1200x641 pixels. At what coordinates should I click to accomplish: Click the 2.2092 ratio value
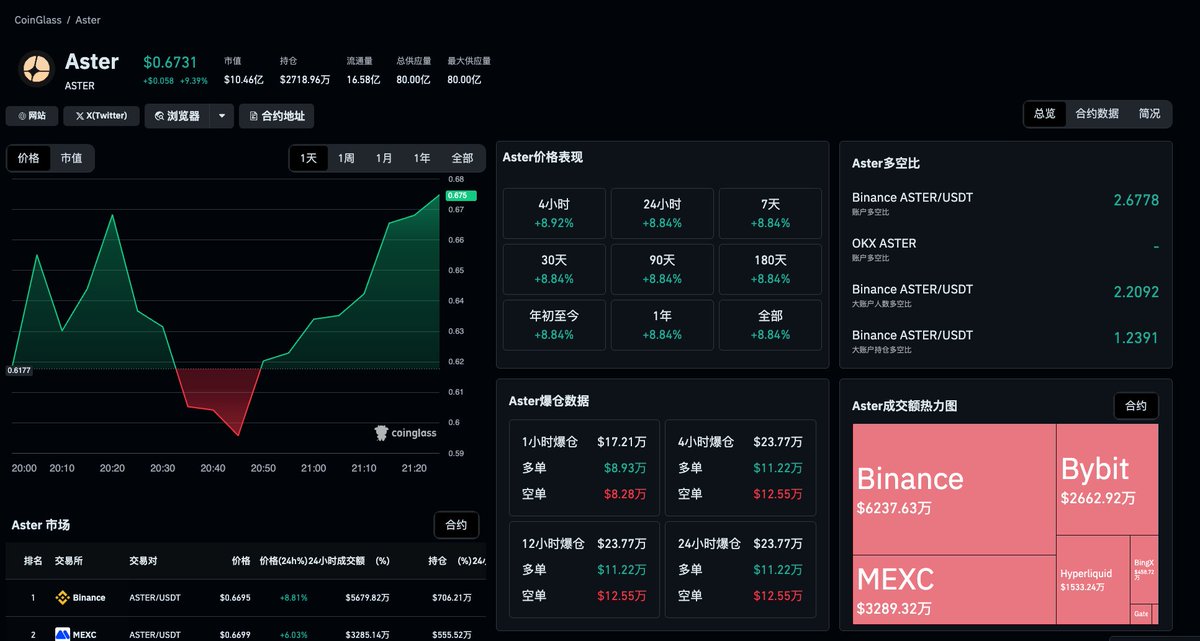1136,292
